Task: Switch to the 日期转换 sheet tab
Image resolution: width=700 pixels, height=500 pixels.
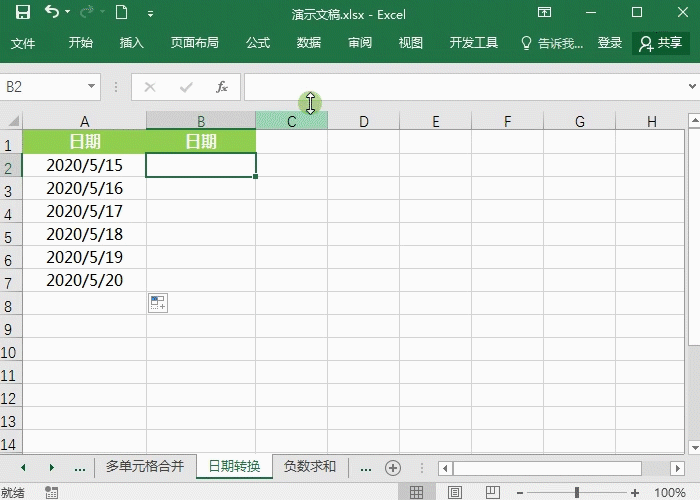Action: (234, 467)
